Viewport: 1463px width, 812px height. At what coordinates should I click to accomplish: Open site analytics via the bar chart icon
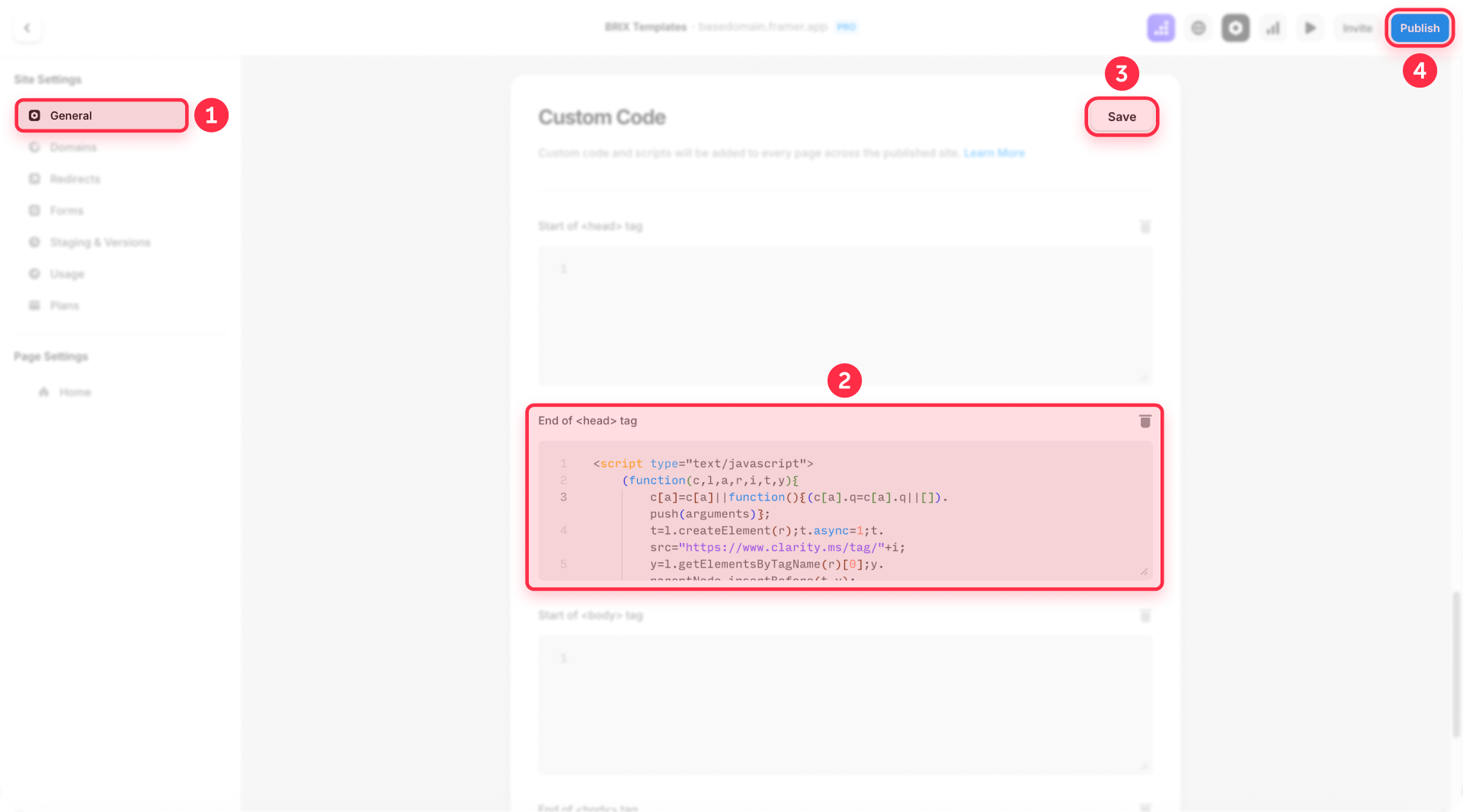pos(1273,27)
